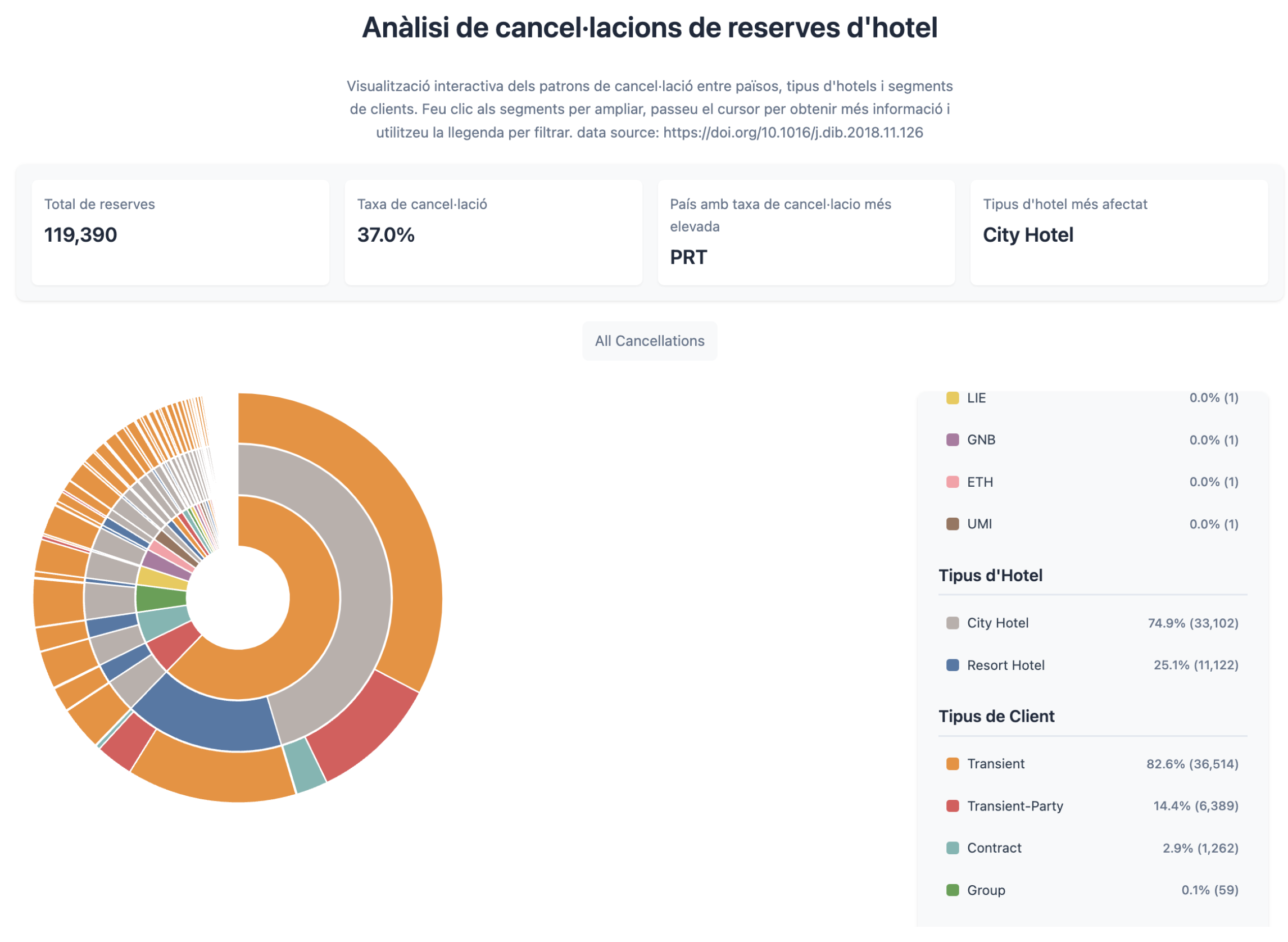Screen dimensions: 1288x942
Task: Select the LIE country legend item
Action: (x=976, y=398)
